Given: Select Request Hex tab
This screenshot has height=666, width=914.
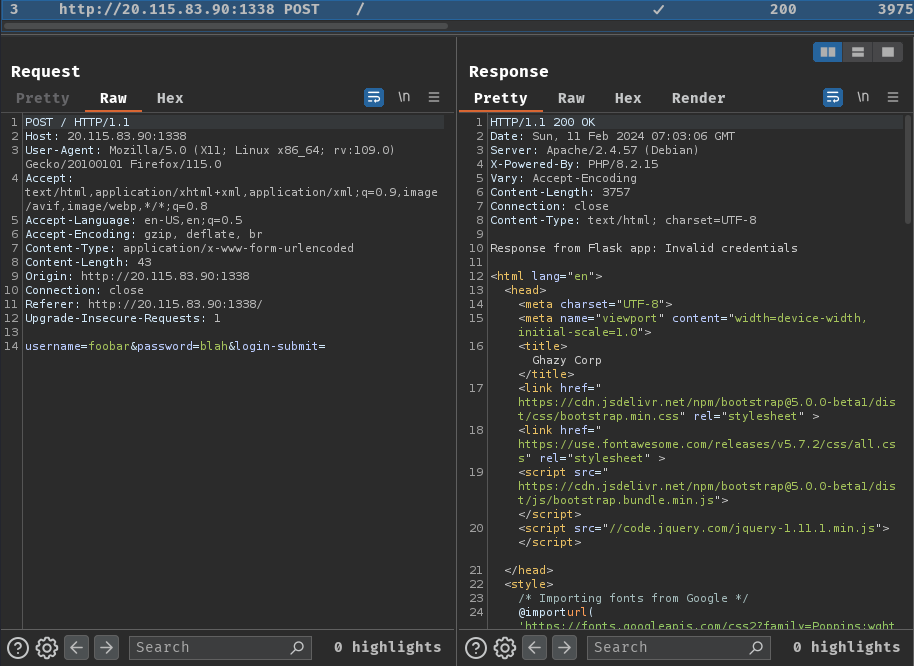Looking at the screenshot, I should 170,98.
